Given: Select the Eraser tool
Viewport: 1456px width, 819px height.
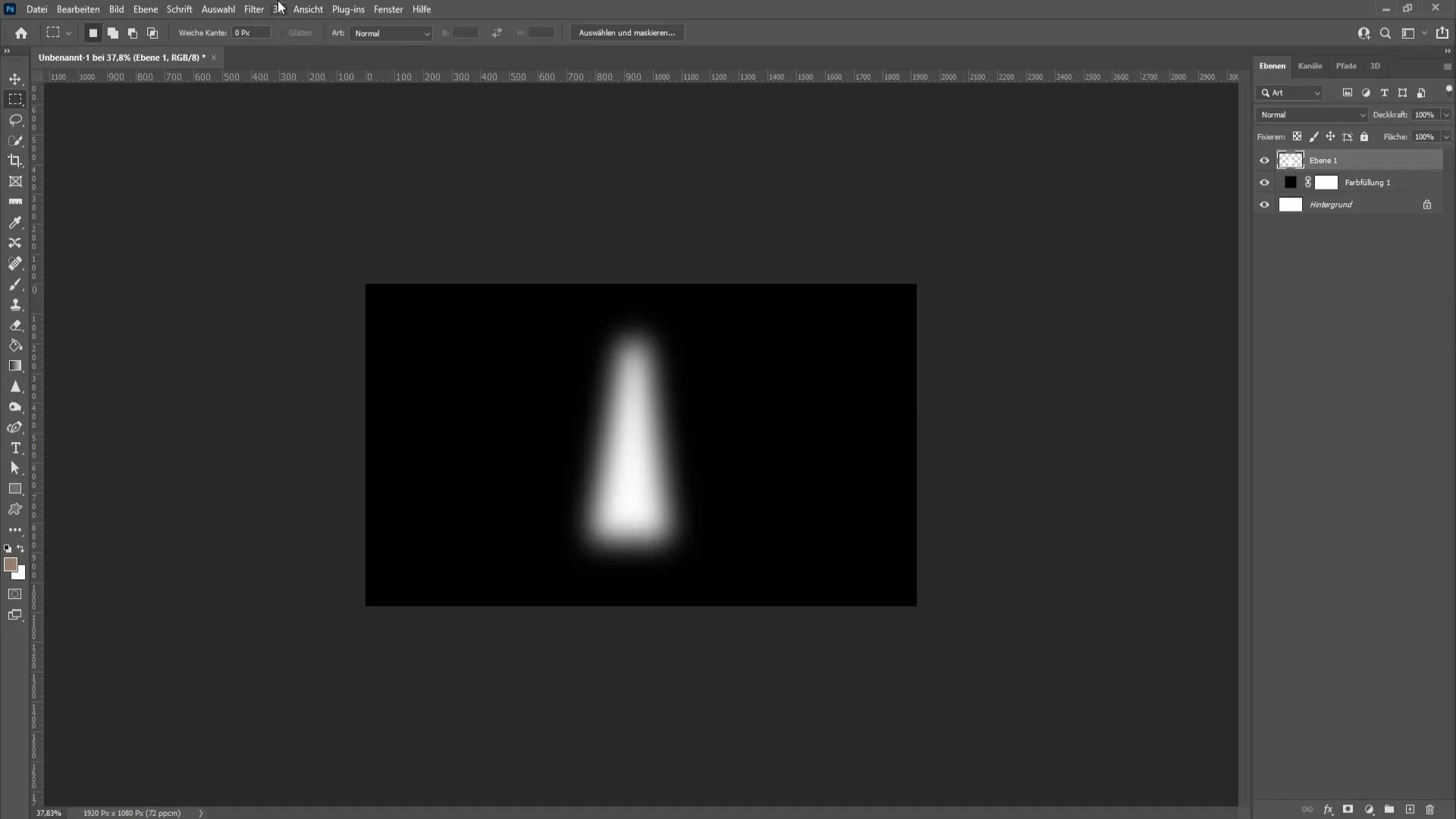Looking at the screenshot, I should [15, 325].
